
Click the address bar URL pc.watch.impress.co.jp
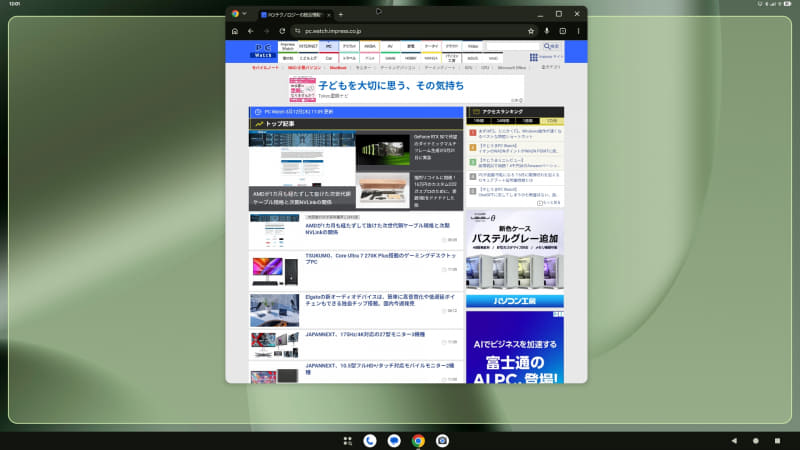[x=333, y=31]
